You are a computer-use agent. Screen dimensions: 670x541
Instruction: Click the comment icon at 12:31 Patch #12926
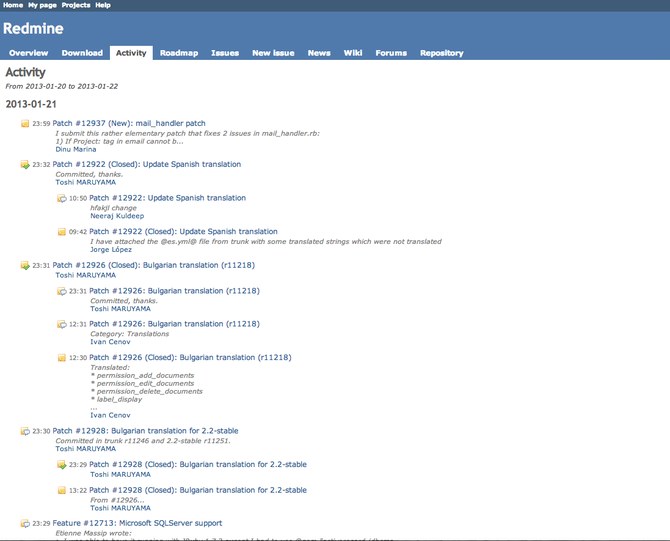tap(62, 324)
